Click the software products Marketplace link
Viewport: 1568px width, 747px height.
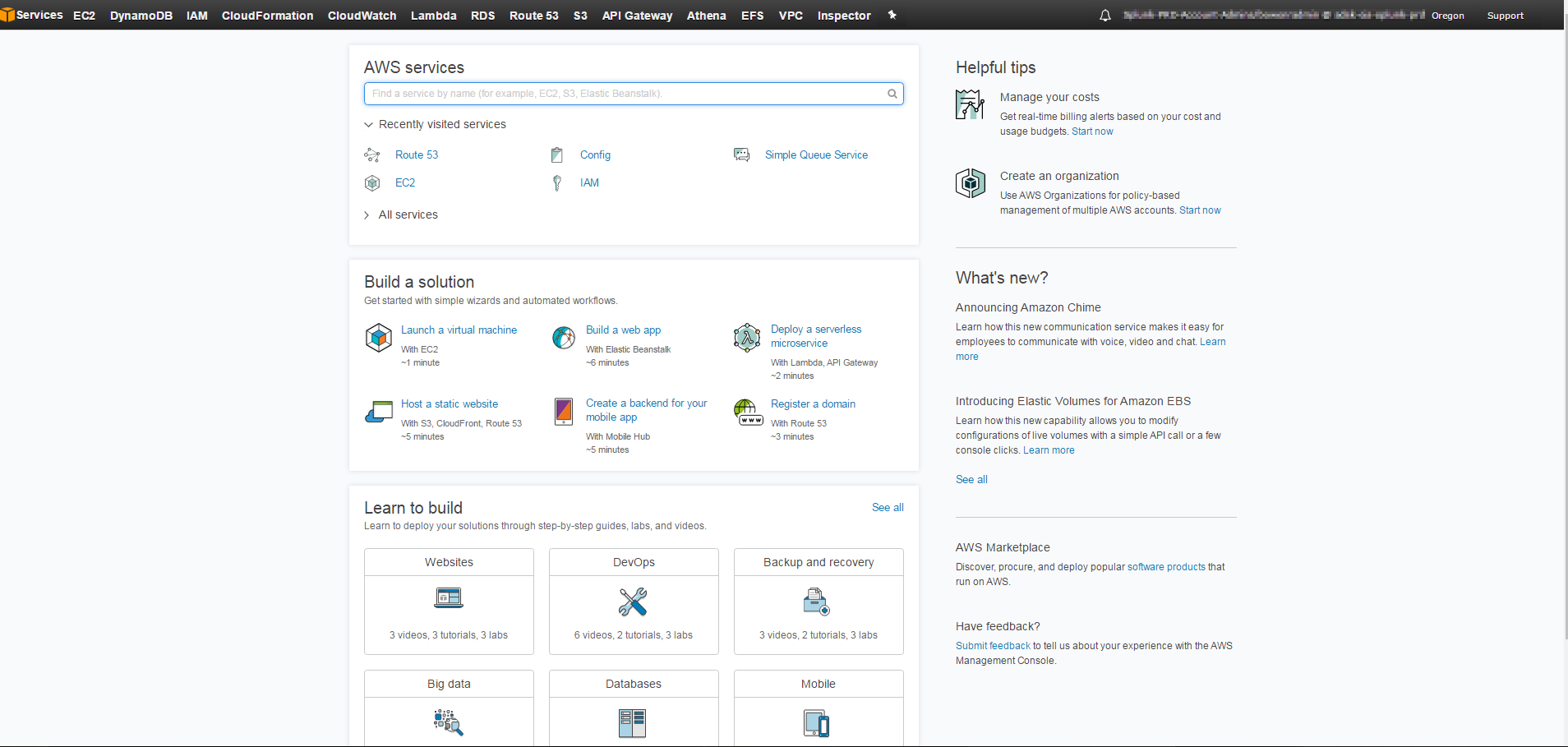click(1166, 567)
